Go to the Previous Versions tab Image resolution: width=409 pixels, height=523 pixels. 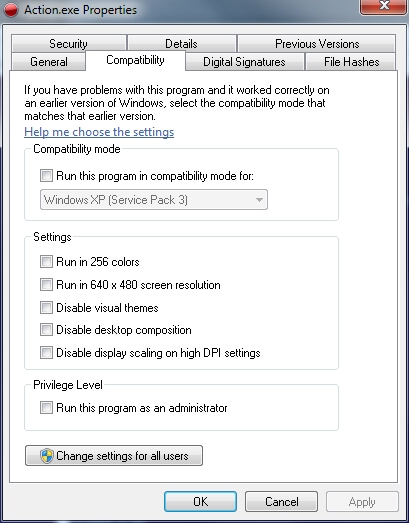pos(317,43)
